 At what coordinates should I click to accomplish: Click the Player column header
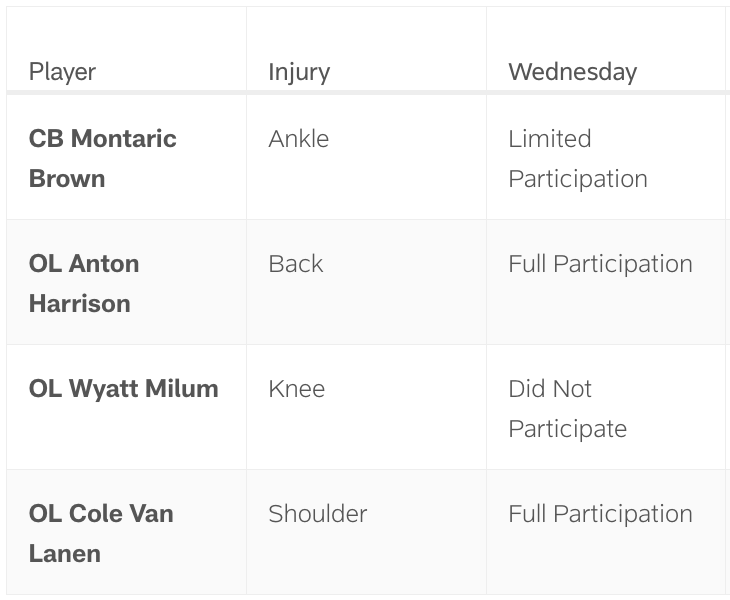pos(62,72)
